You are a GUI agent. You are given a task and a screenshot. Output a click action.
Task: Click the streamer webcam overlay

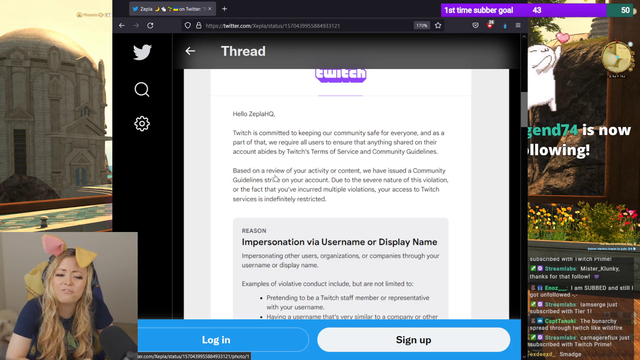pos(69,296)
